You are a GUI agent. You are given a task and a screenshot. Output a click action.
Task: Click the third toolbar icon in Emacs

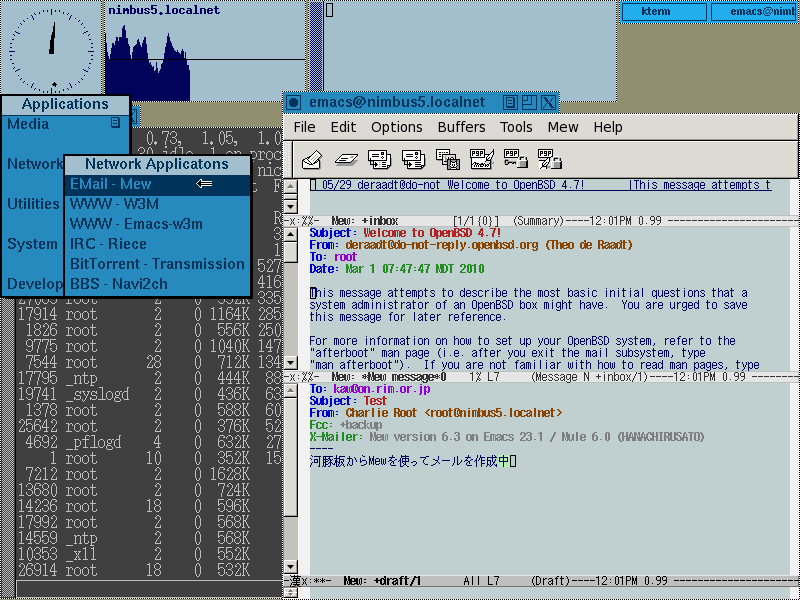tap(379, 159)
